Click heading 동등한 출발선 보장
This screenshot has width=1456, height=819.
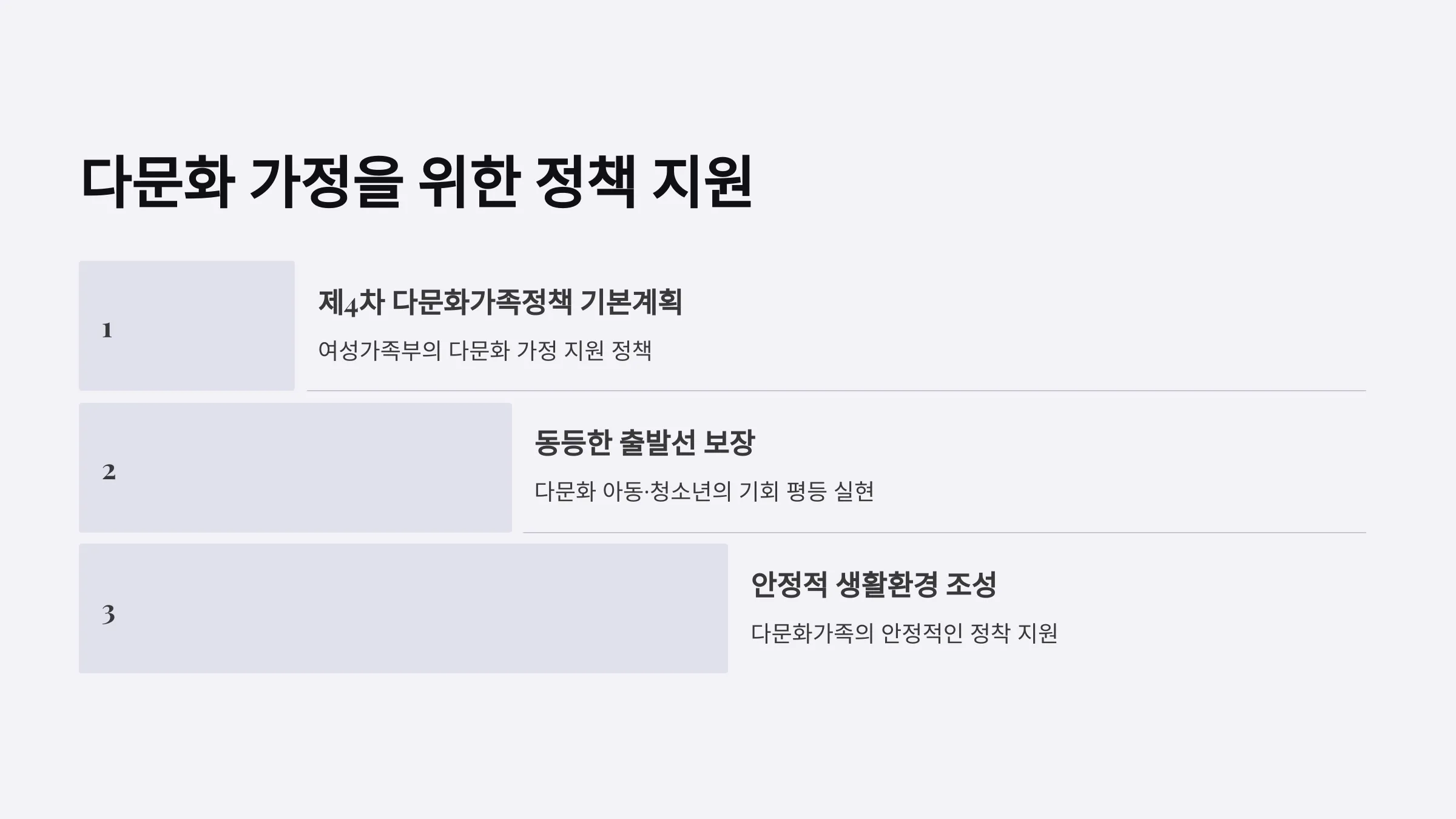[644, 443]
